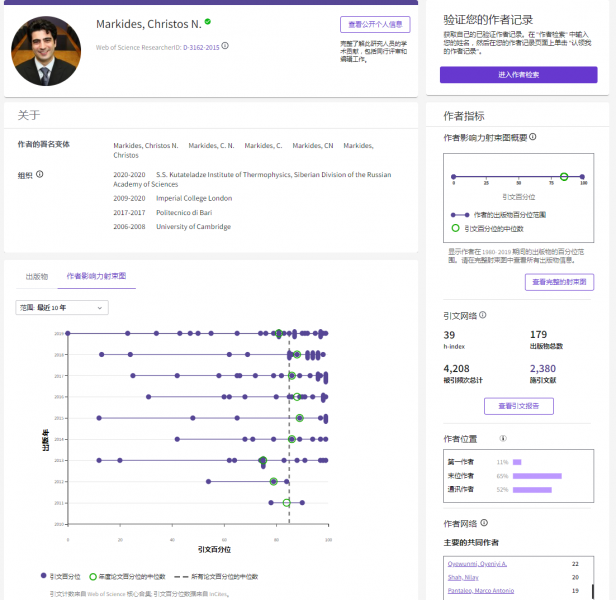Click the info icon next to 作者网络

coord(483,523)
